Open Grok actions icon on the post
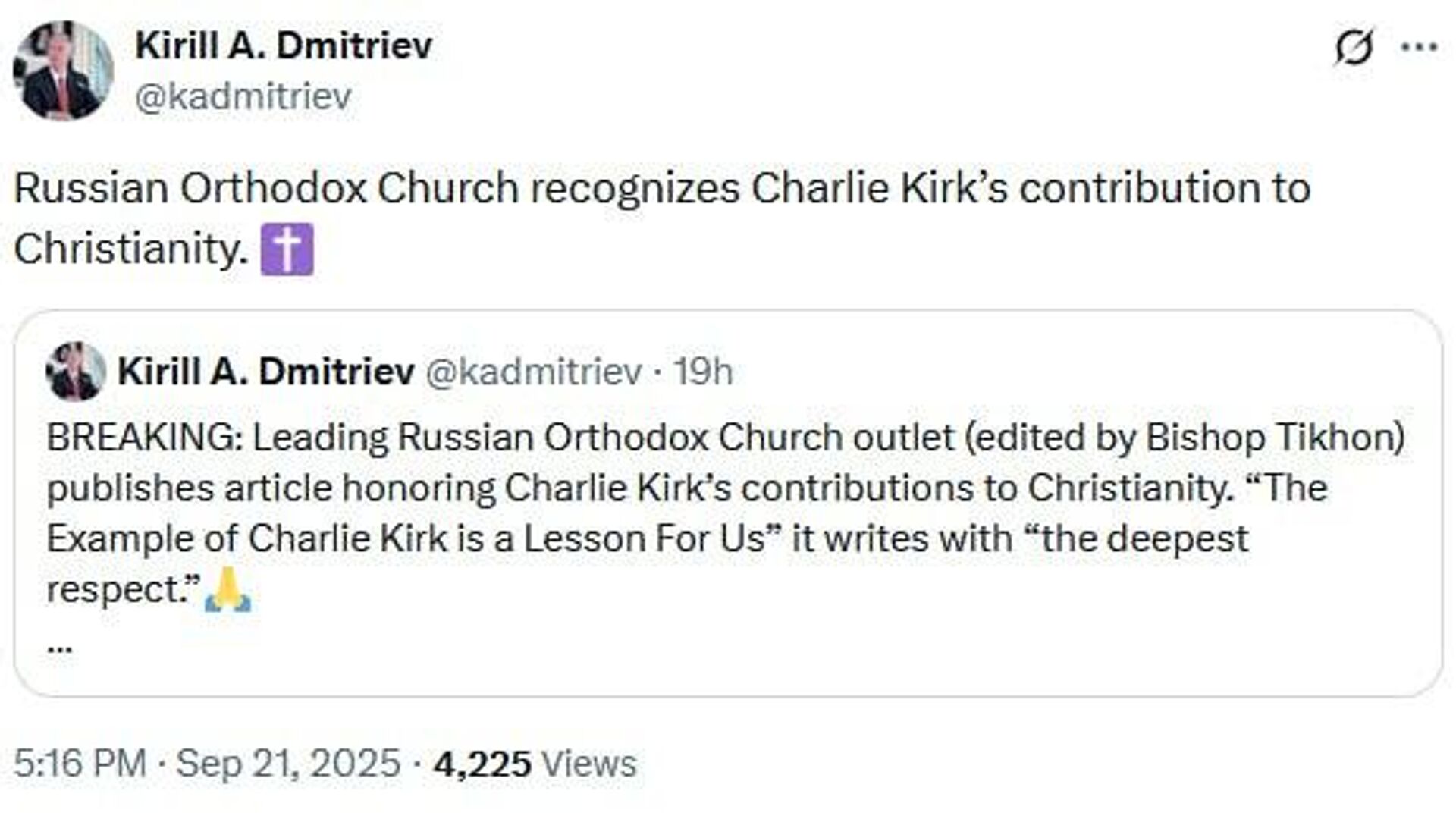The image size is (1456, 819). [1354, 48]
